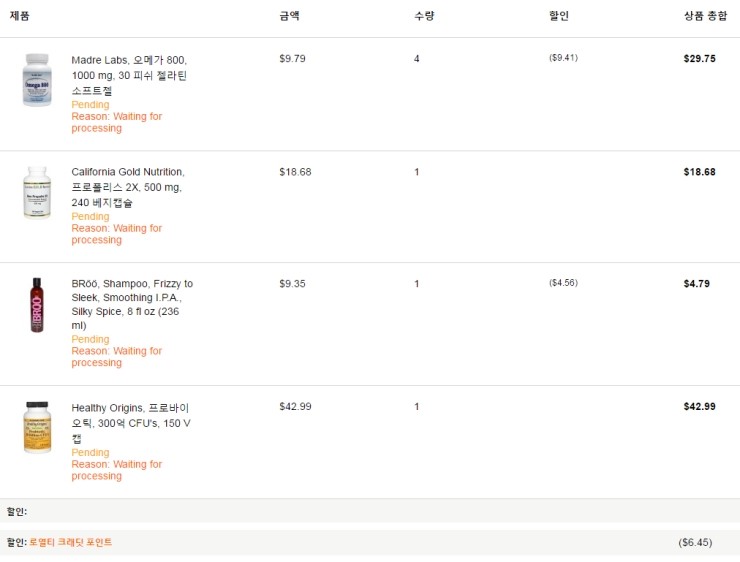Open the Healthy Origins 프로바이오틱 product link
The image size is (740, 562).
pyautogui.click(x=131, y=423)
